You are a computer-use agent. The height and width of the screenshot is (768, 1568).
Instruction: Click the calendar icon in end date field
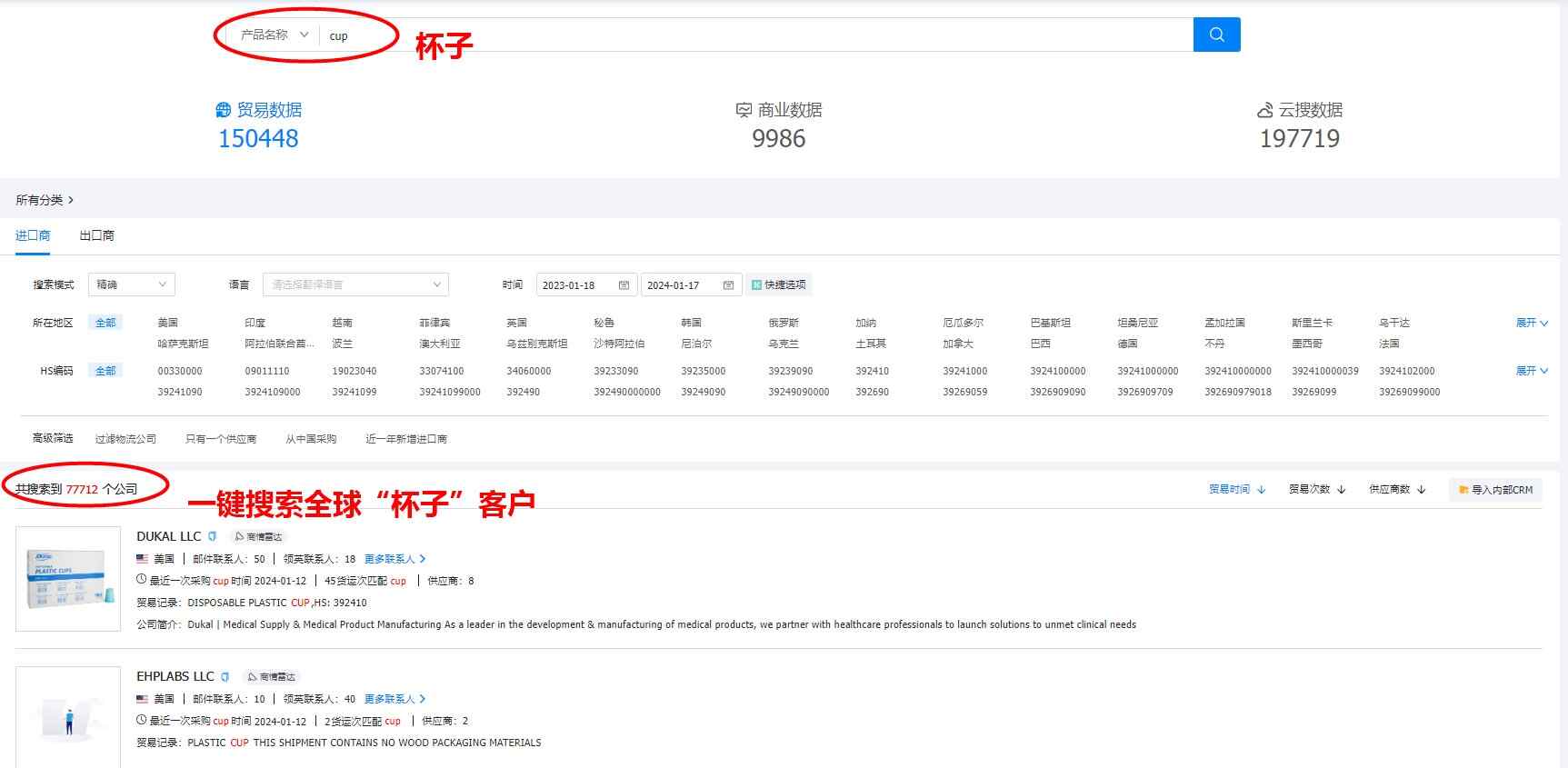[x=728, y=285]
